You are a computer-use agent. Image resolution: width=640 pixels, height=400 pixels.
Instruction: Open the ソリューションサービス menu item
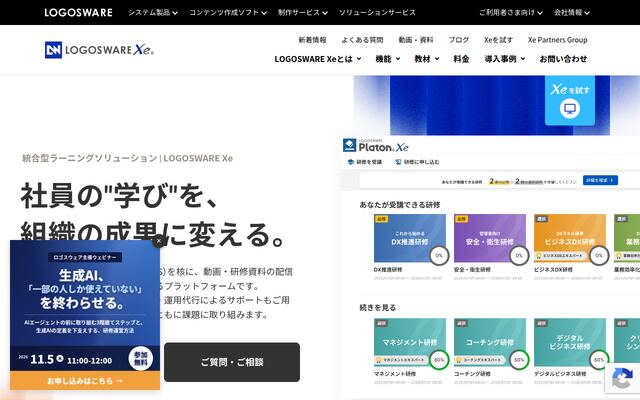[377, 13]
